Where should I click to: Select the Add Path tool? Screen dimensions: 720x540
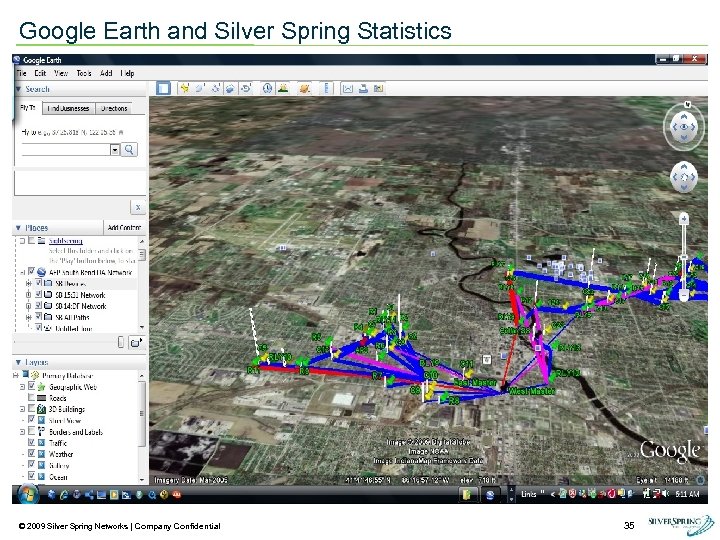click(x=215, y=88)
